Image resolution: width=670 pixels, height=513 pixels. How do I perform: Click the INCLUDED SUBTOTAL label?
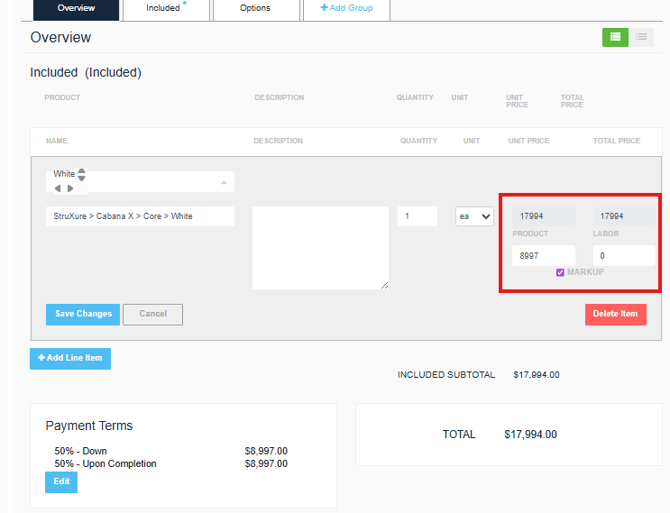coord(446,375)
